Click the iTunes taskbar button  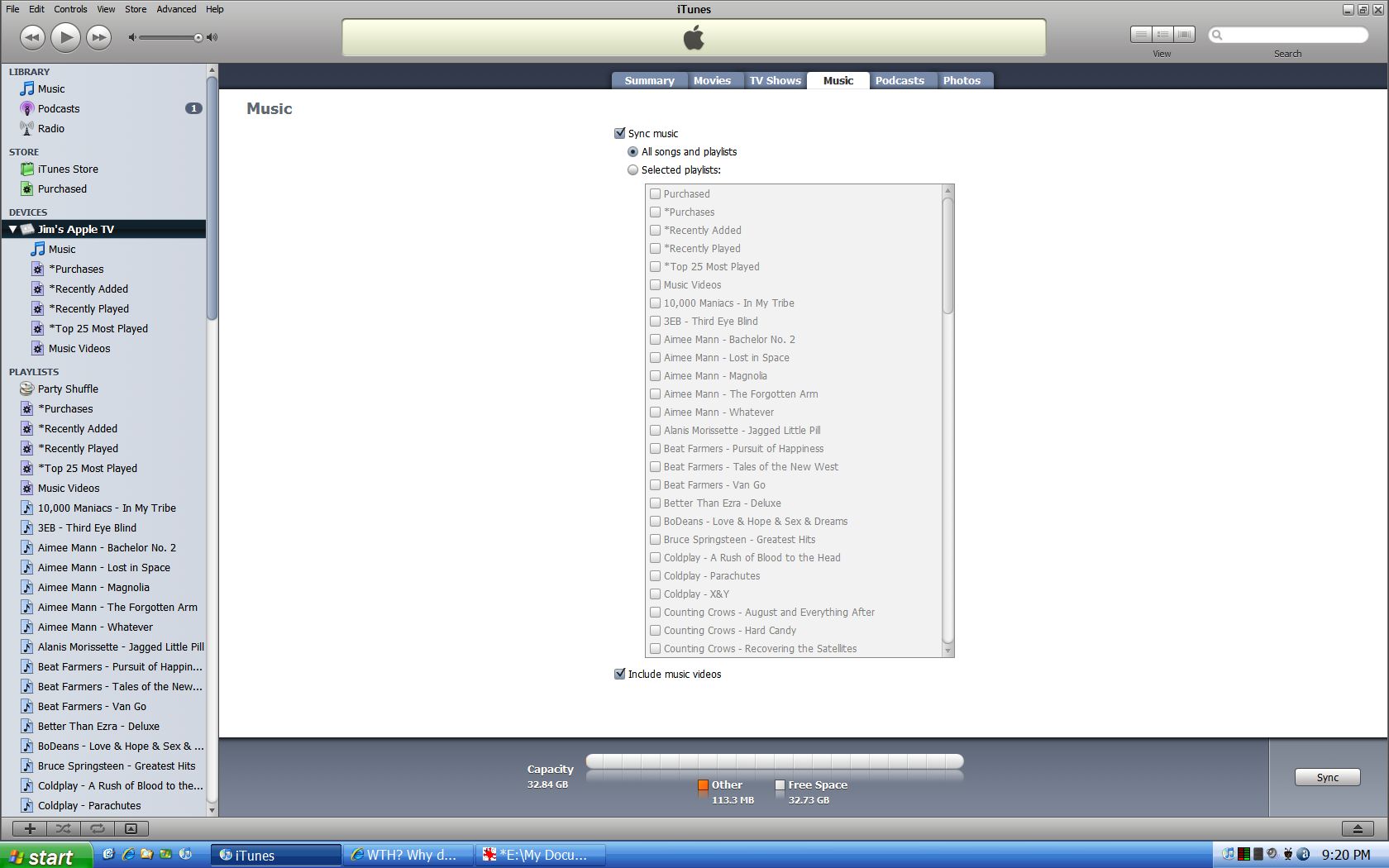click(276, 855)
